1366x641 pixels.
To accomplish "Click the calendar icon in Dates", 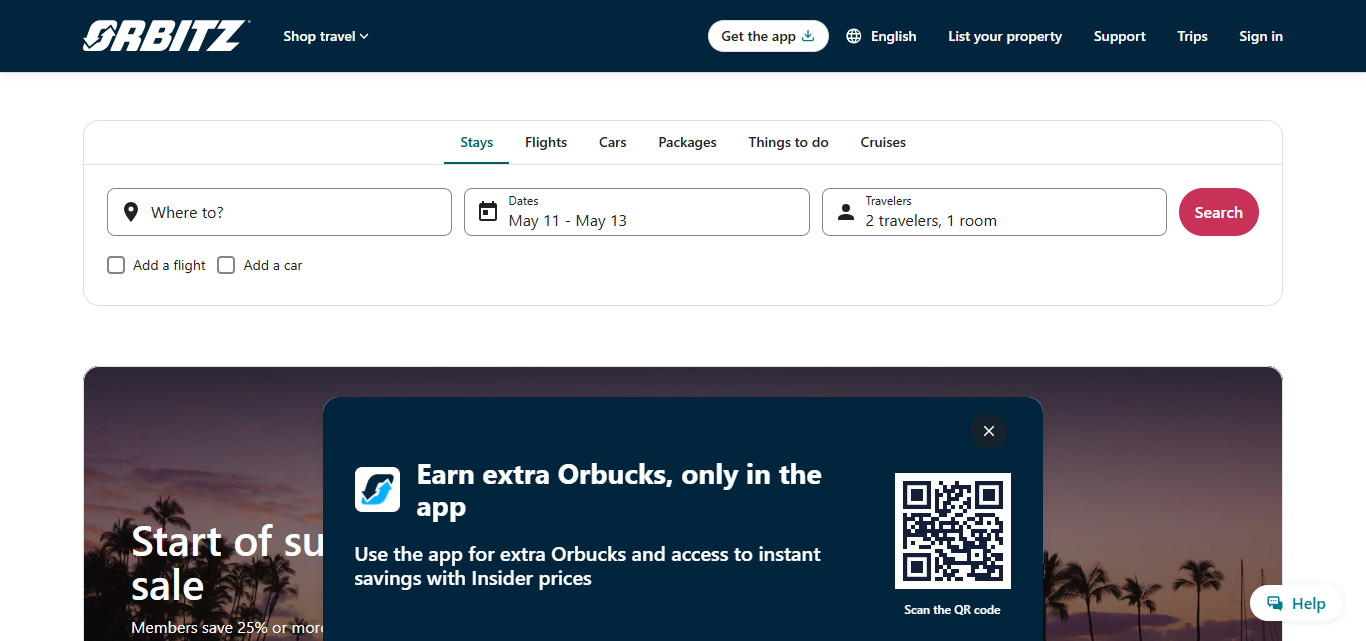I will click(x=488, y=212).
